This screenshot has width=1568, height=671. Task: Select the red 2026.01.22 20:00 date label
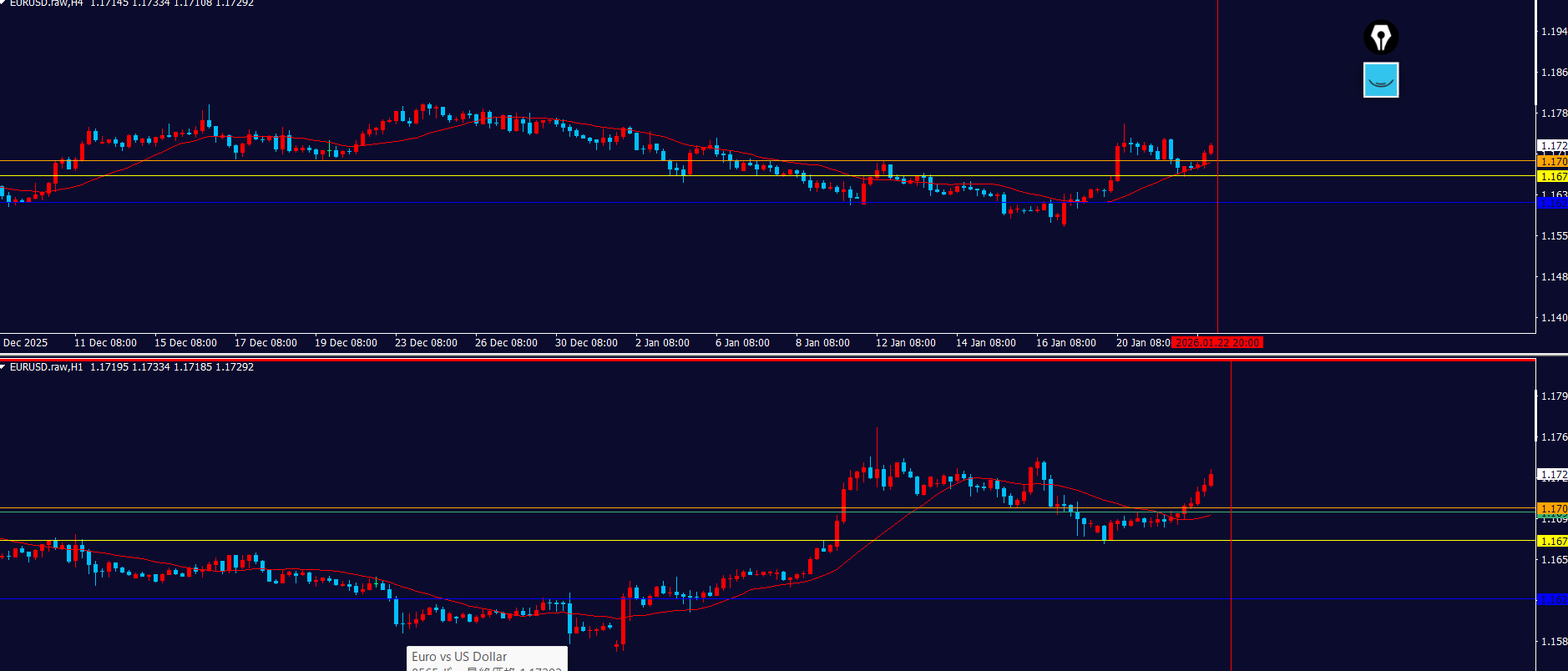coord(1216,343)
